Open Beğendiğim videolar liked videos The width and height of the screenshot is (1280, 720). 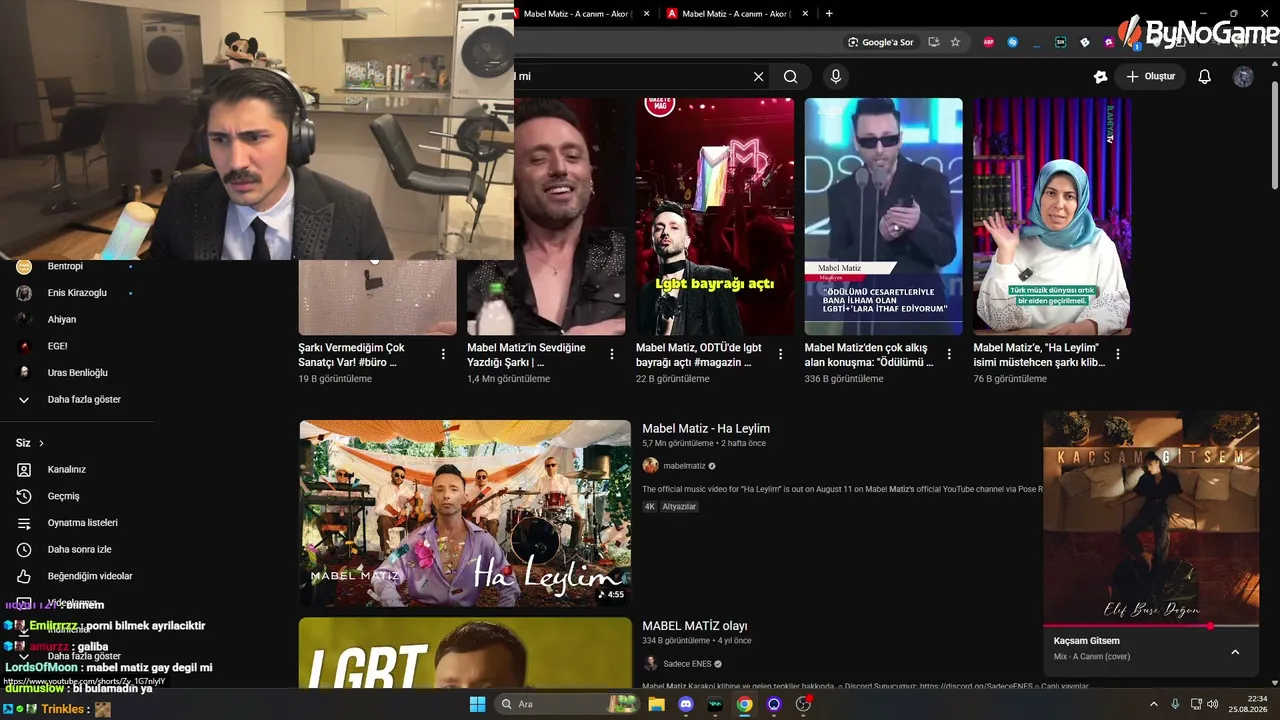pyautogui.click(x=76, y=576)
